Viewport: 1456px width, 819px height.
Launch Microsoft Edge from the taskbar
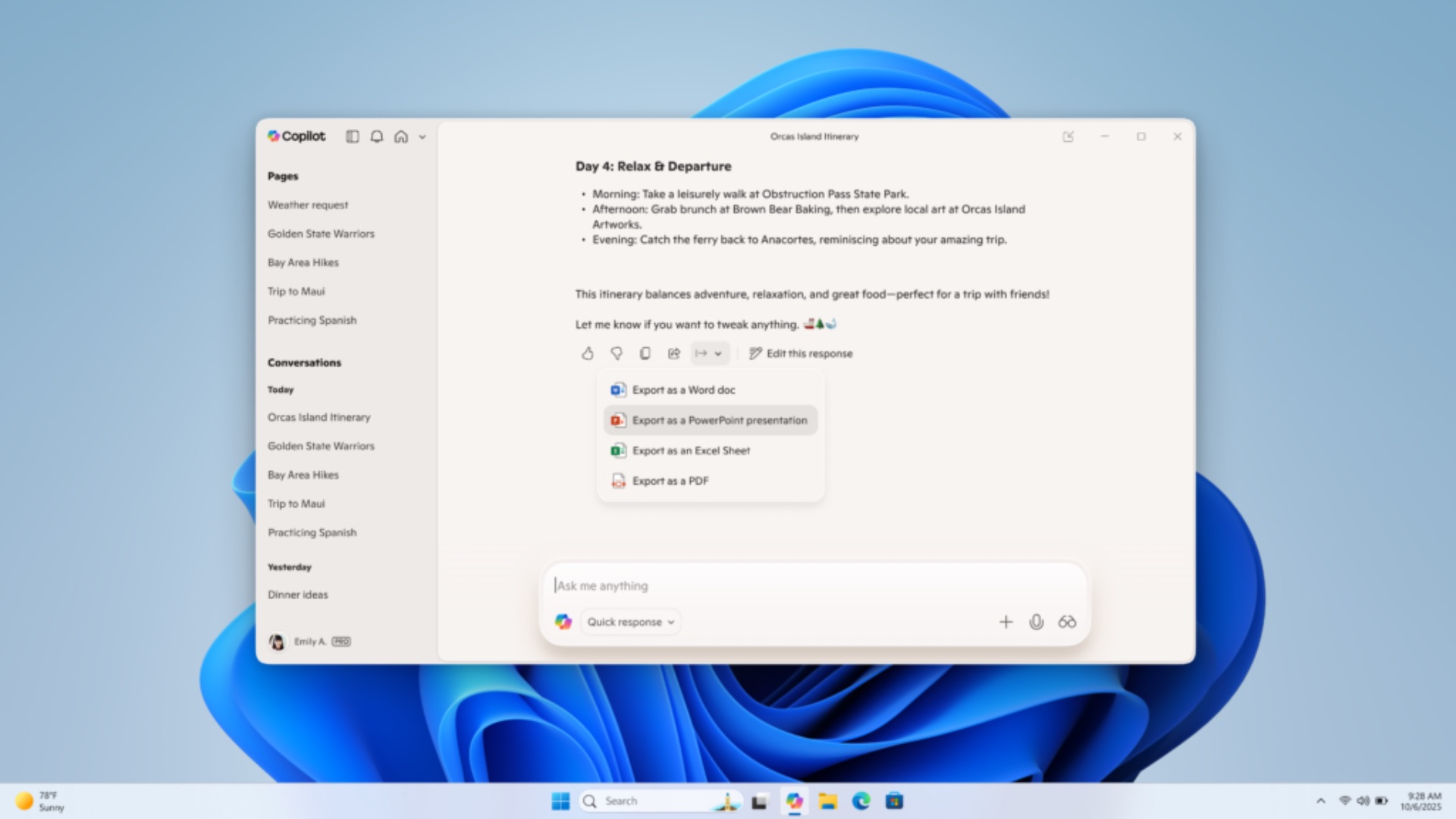click(861, 801)
